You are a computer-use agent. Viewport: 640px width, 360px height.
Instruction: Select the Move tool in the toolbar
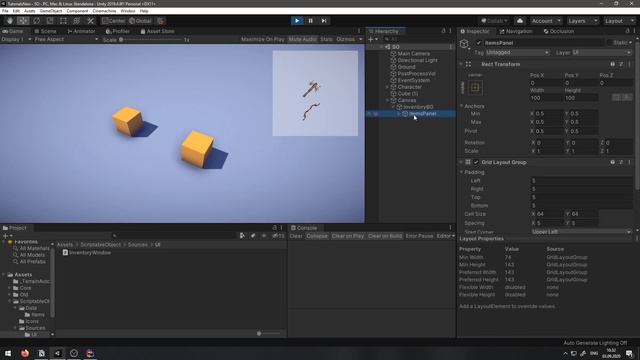(x=23, y=21)
